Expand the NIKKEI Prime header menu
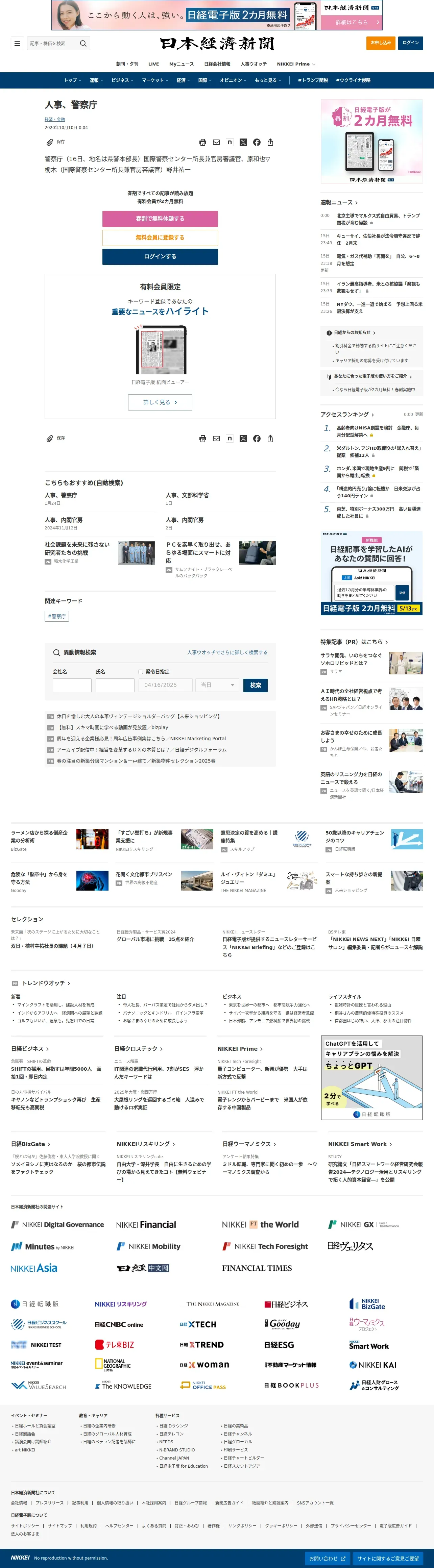The width and height of the screenshot is (434, 1568). (296, 64)
